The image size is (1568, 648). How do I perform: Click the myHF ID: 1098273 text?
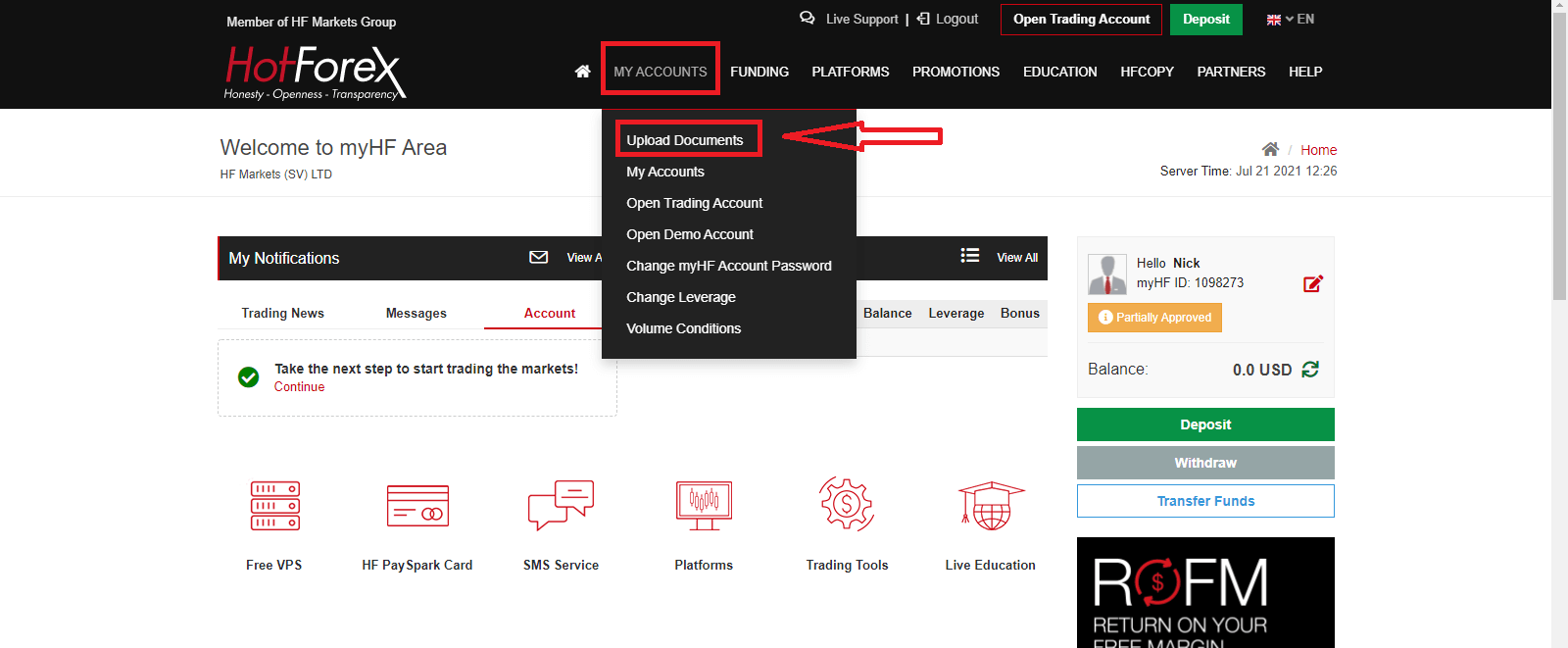click(x=1190, y=282)
